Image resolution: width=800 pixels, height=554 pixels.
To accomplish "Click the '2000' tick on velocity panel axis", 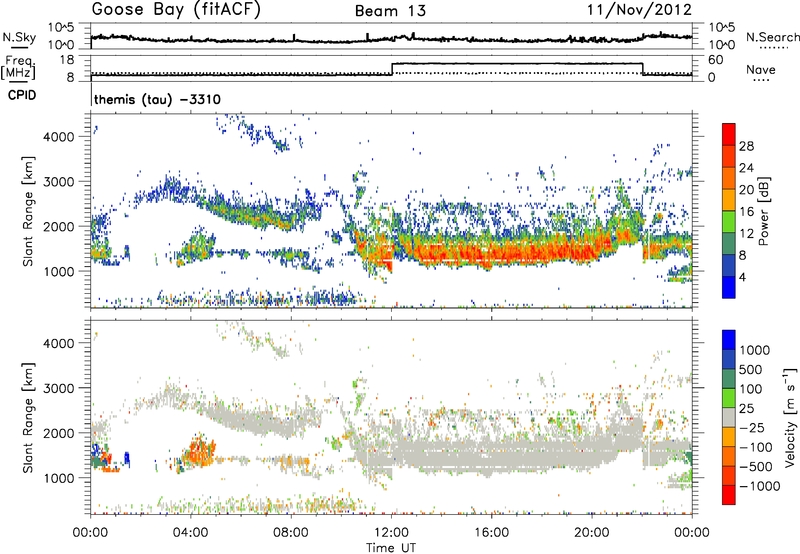I will [59, 433].
